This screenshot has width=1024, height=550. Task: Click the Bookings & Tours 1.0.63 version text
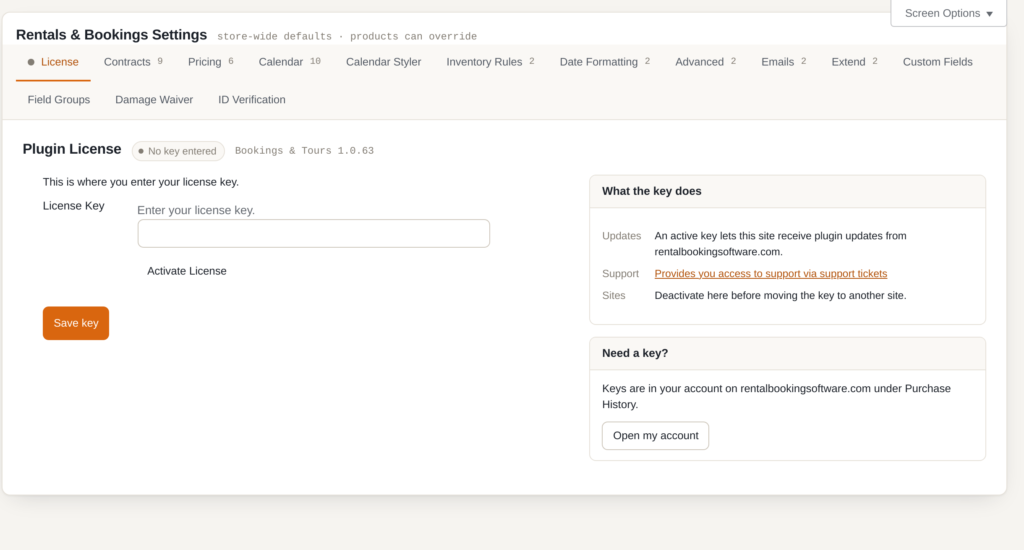point(304,151)
